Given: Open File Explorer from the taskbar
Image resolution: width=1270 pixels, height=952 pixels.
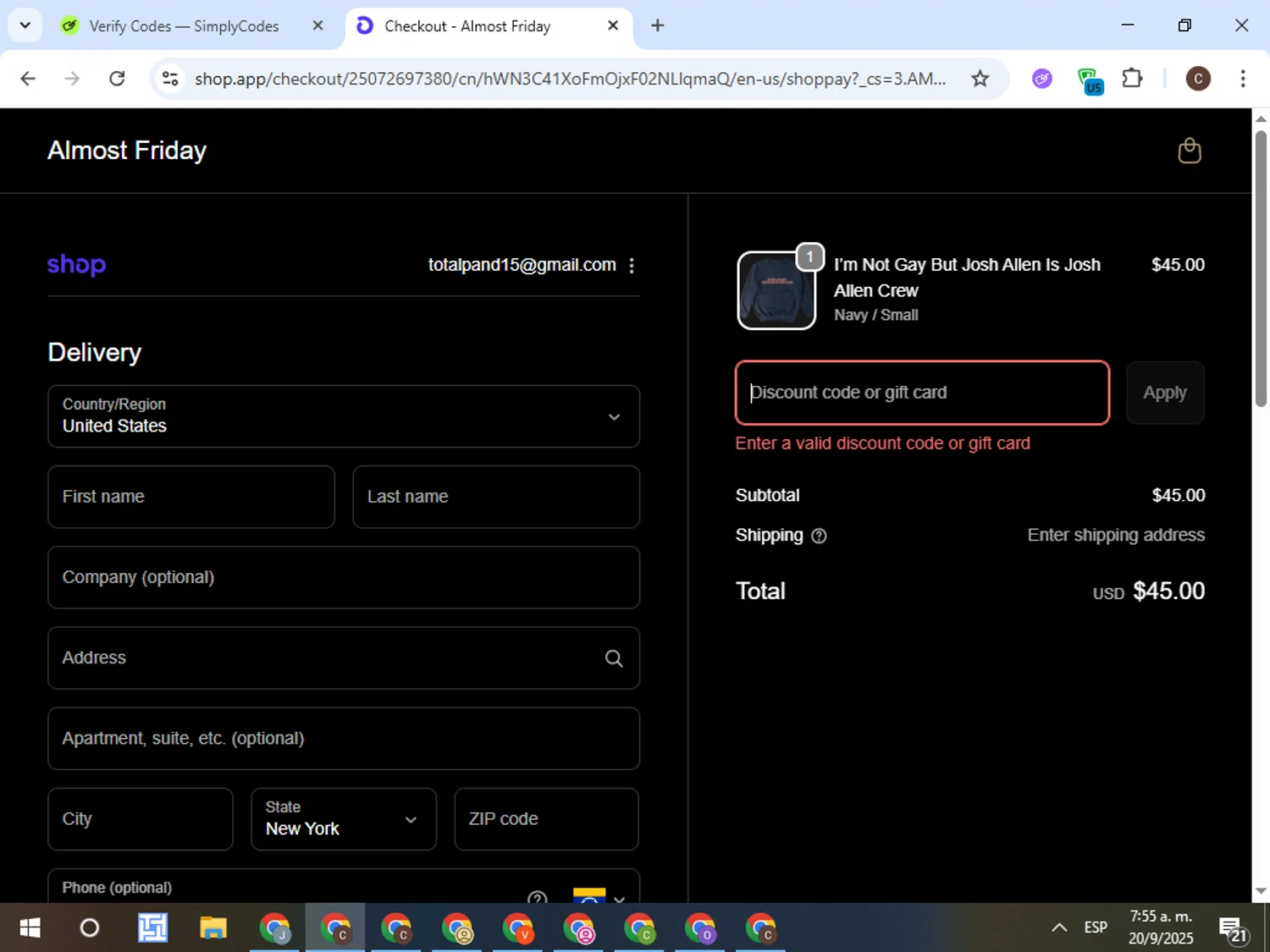Looking at the screenshot, I should click(213, 928).
